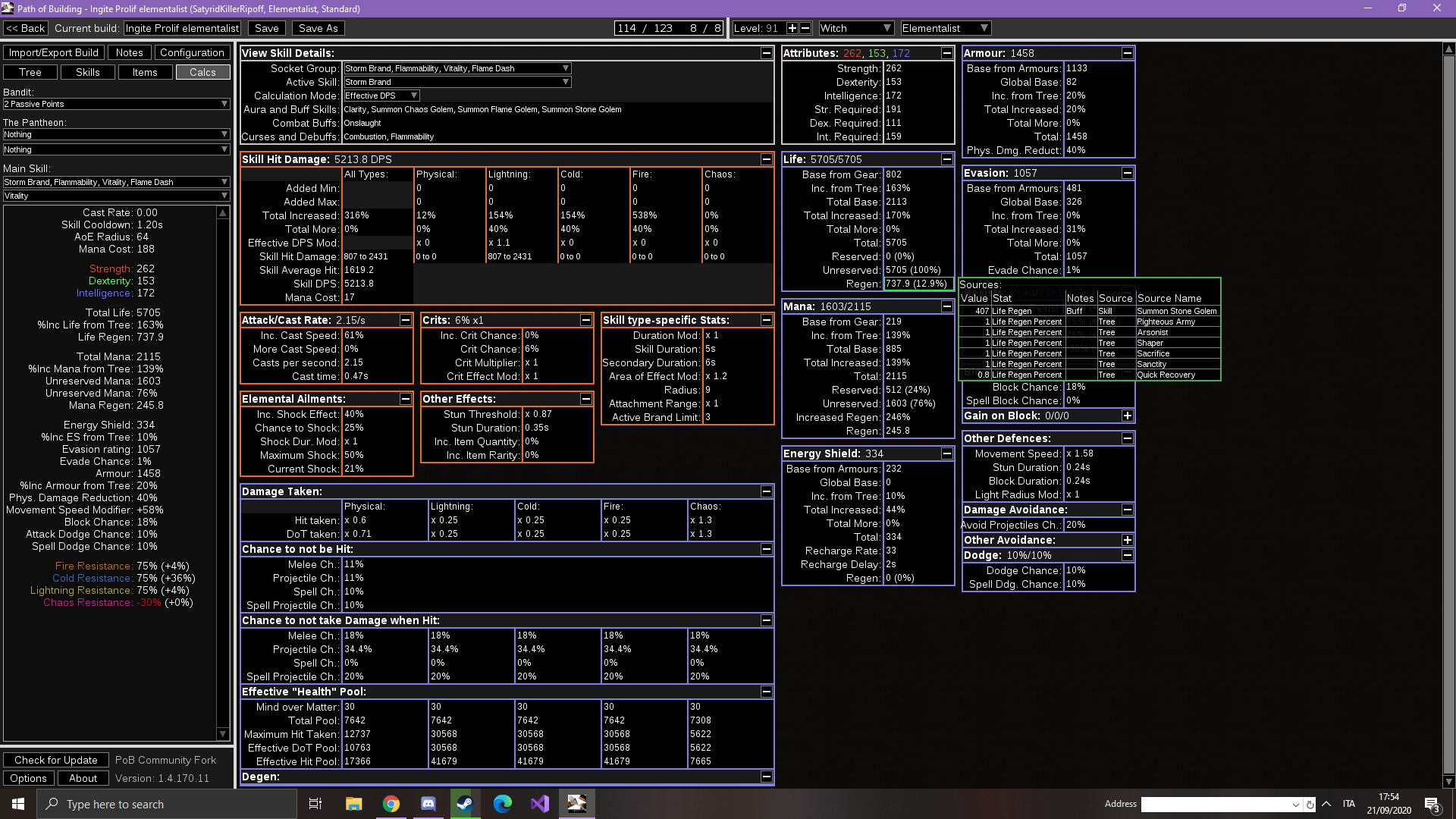
Task: Open Windows Start menu
Action: tap(18, 804)
